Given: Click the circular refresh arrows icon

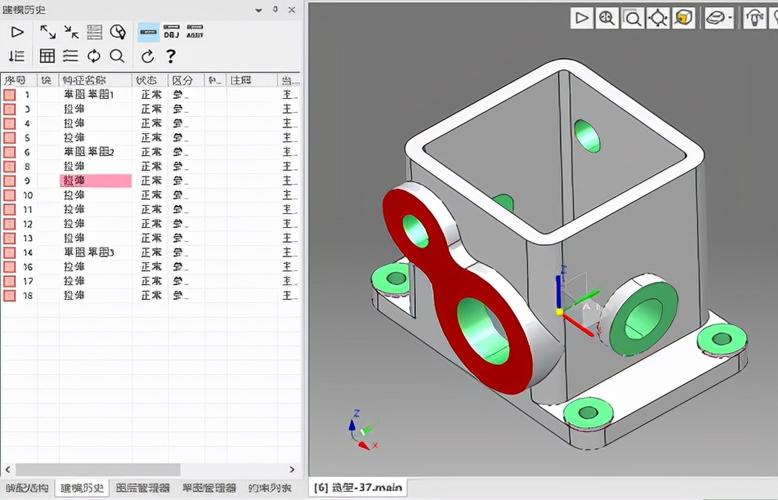Looking at the screenshot, I should coord(94,56).
